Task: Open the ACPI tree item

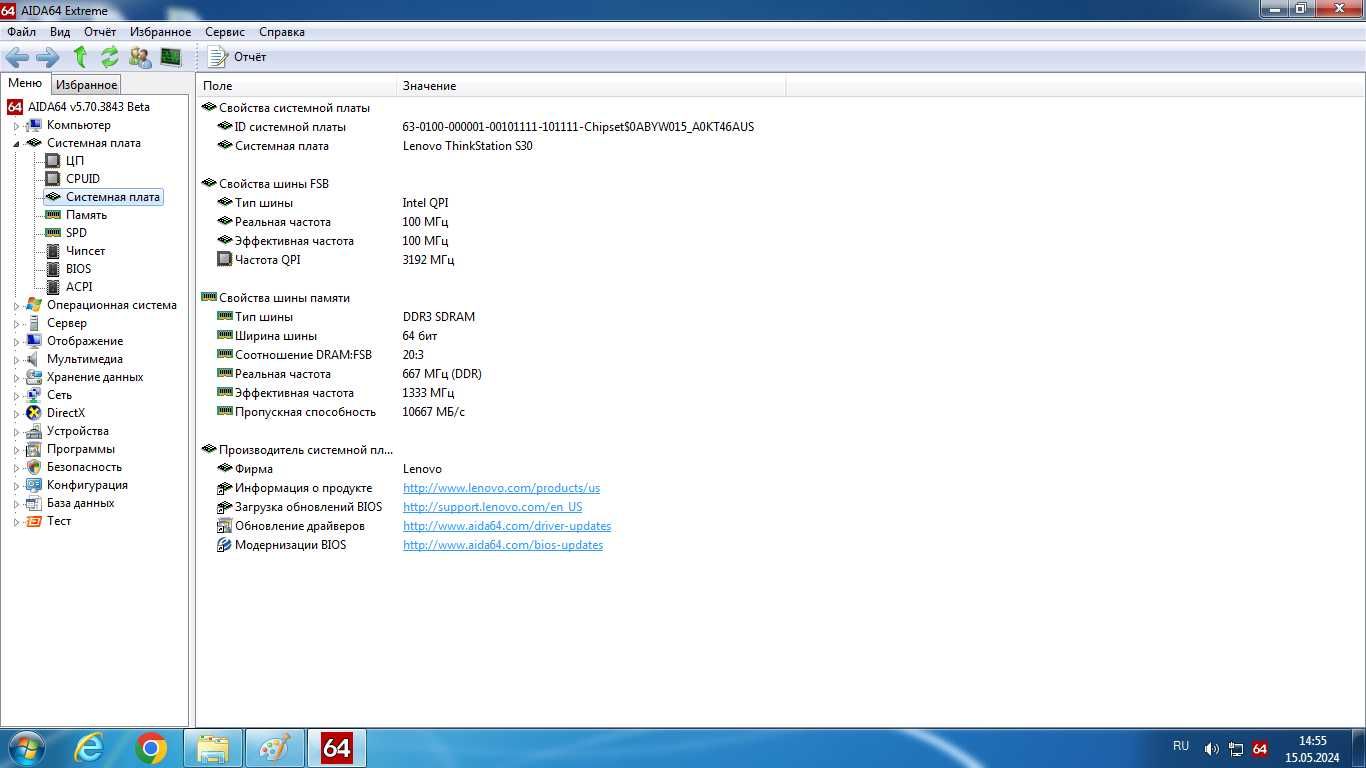Action: [79, 287]
